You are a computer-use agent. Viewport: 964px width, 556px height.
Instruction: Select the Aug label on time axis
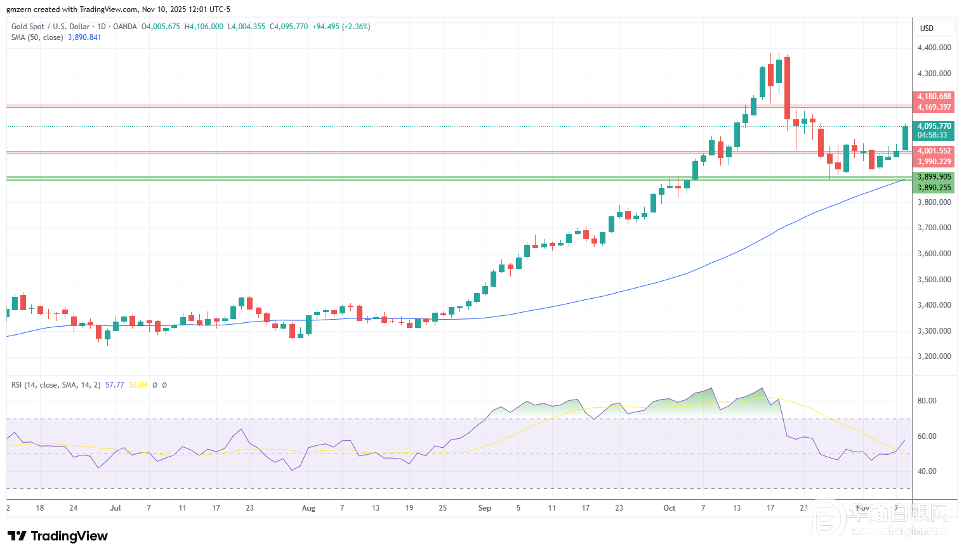tap(308, 508)
